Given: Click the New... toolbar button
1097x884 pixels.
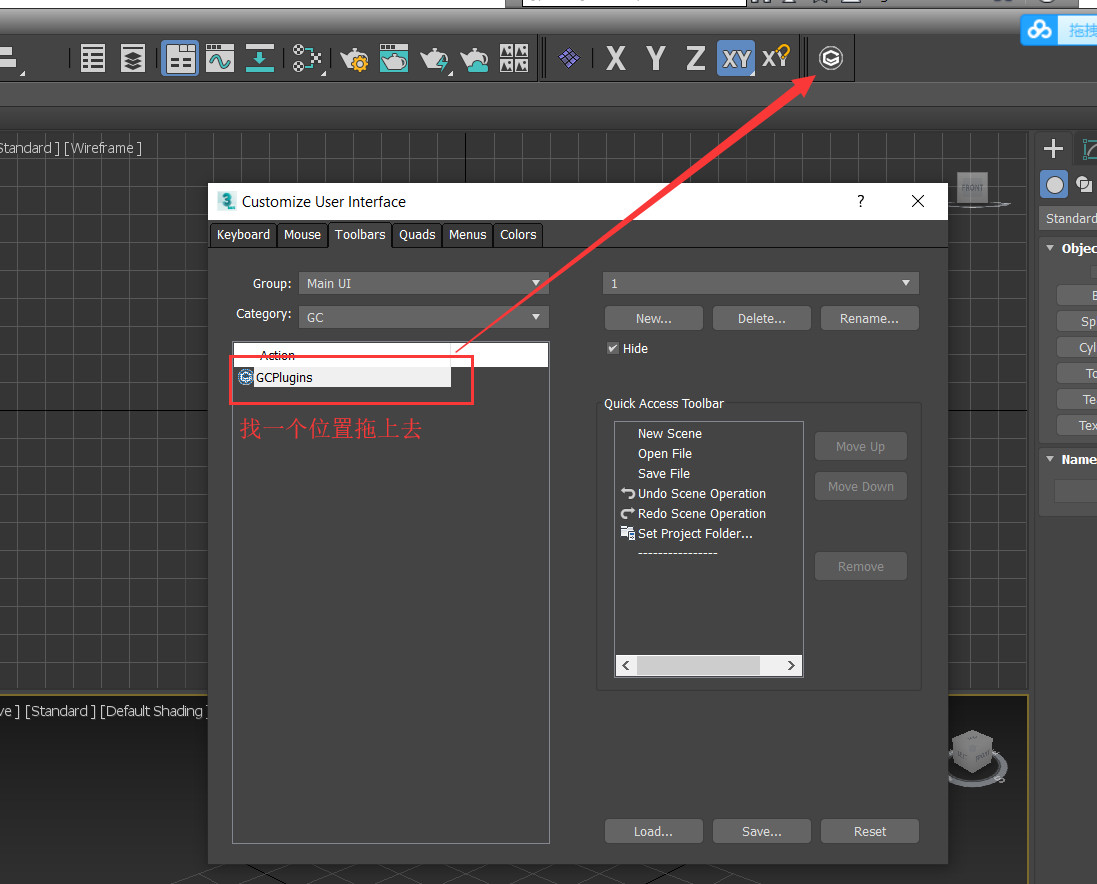Looking at the screenshot, I should coord(653,317).
